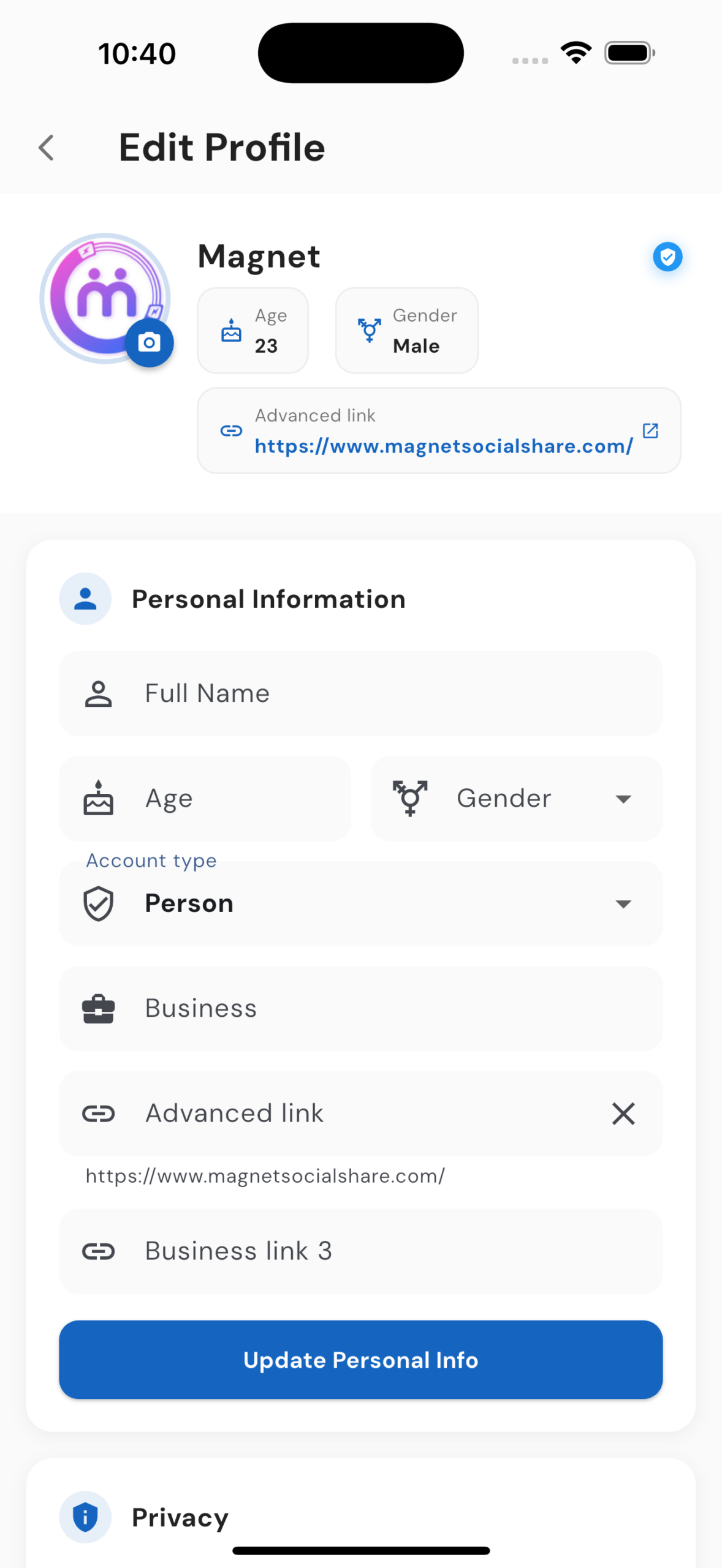Tap the Privacy shield icon
Viewport: 722px width, 1568px height.
85,1517
